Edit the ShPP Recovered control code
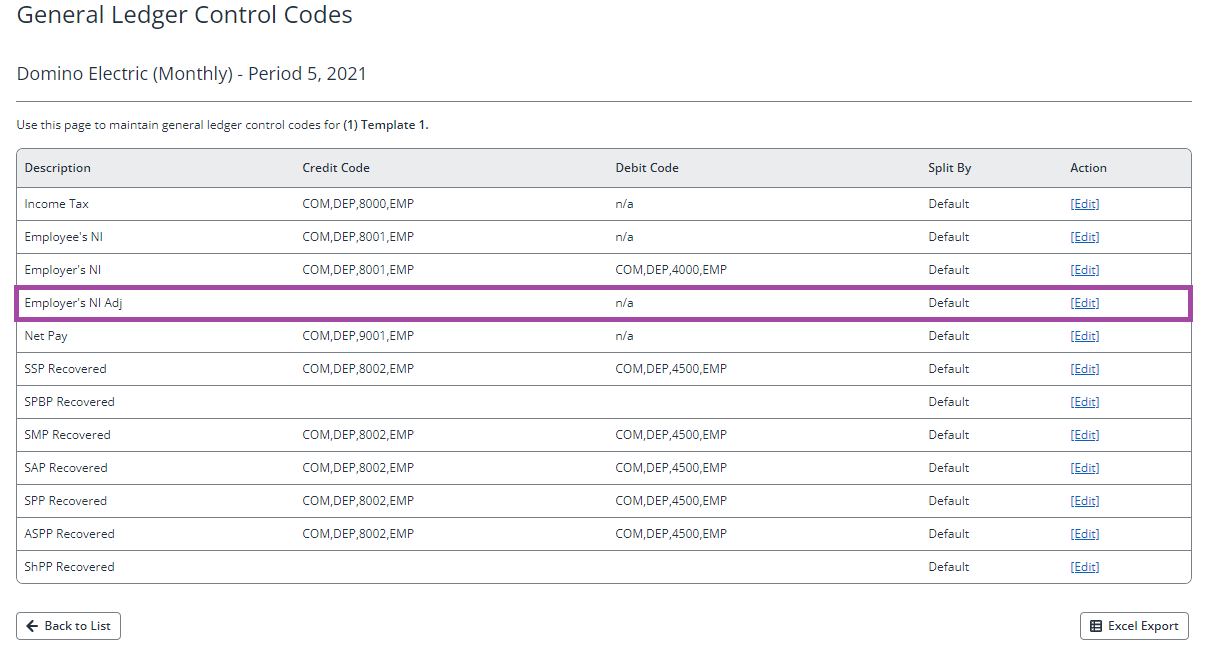The width and height of the screenshot is (1210, 647). pos(1084,566)
